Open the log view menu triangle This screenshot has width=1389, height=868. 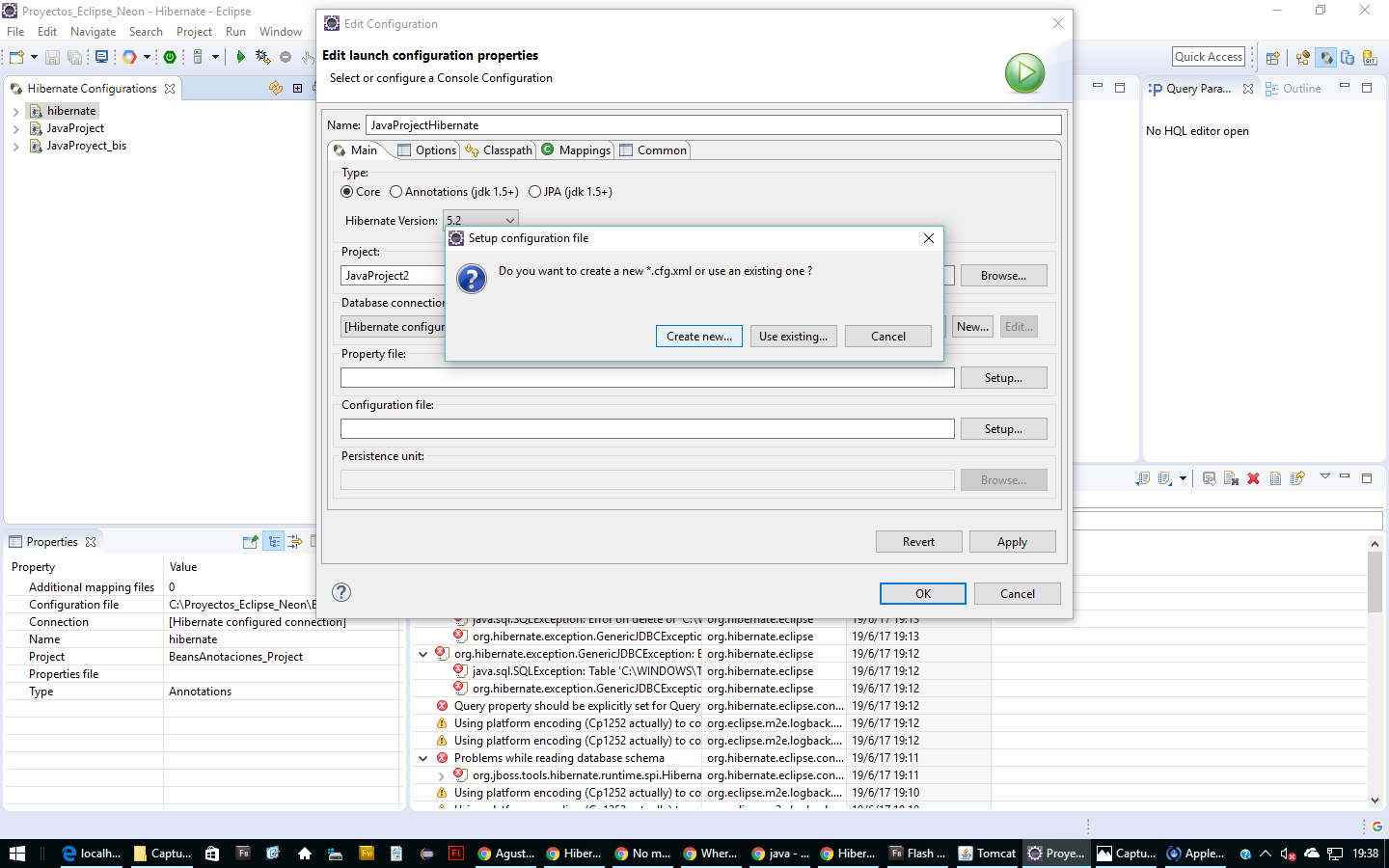pos(1325,476)
